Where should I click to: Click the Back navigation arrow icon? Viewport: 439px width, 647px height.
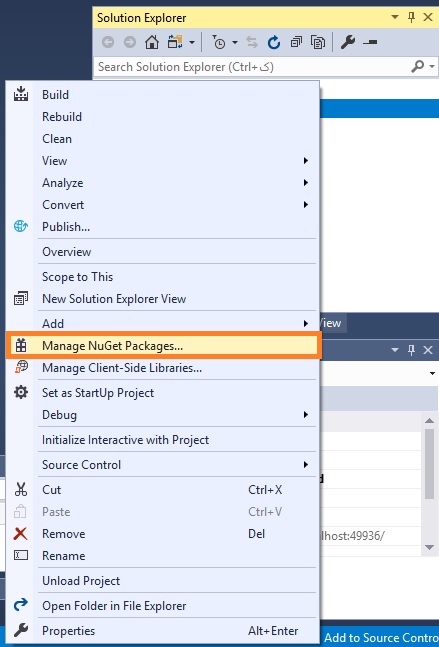coord(108,42)
